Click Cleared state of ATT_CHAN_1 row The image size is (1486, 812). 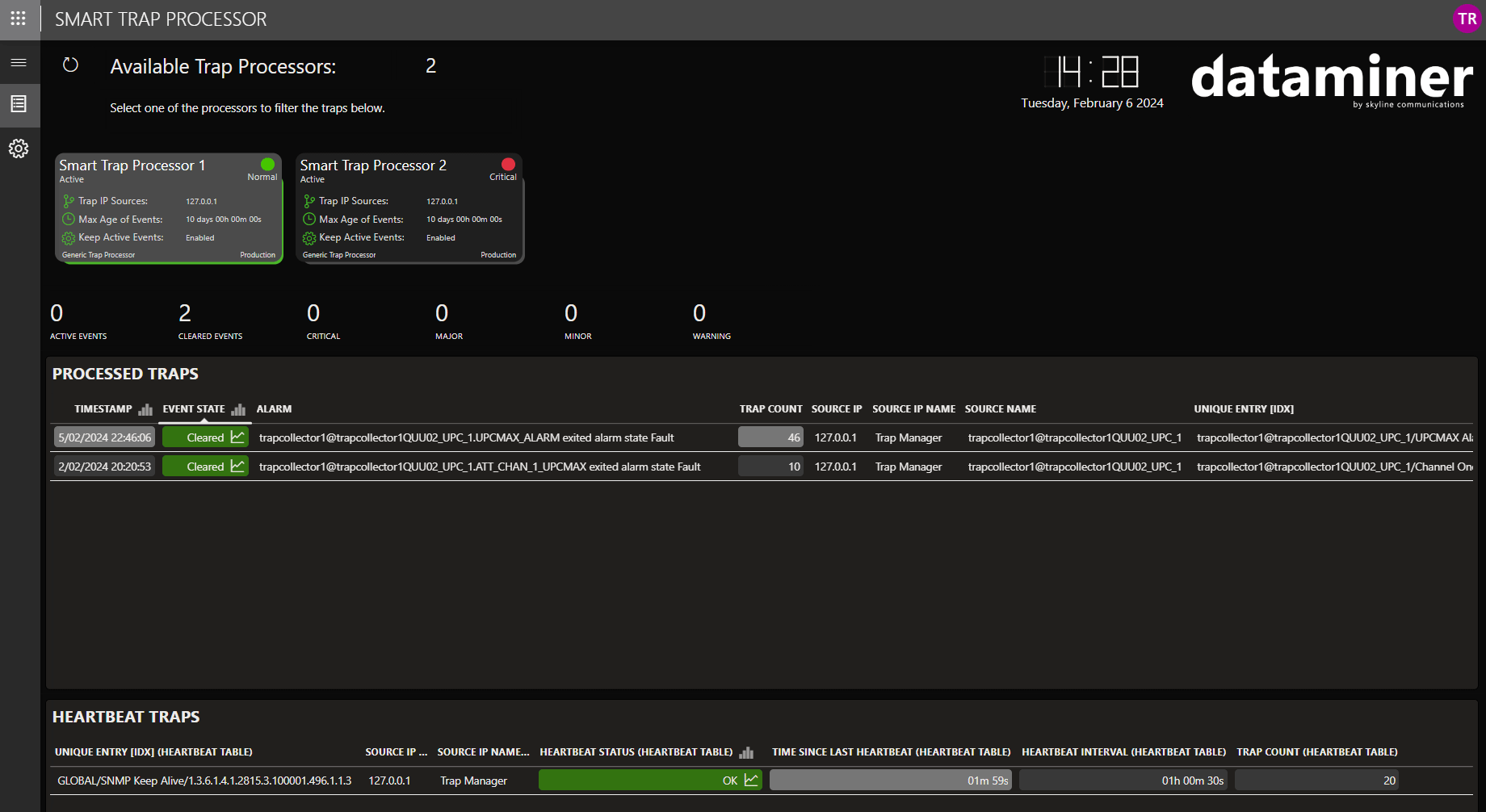(205, 466)
